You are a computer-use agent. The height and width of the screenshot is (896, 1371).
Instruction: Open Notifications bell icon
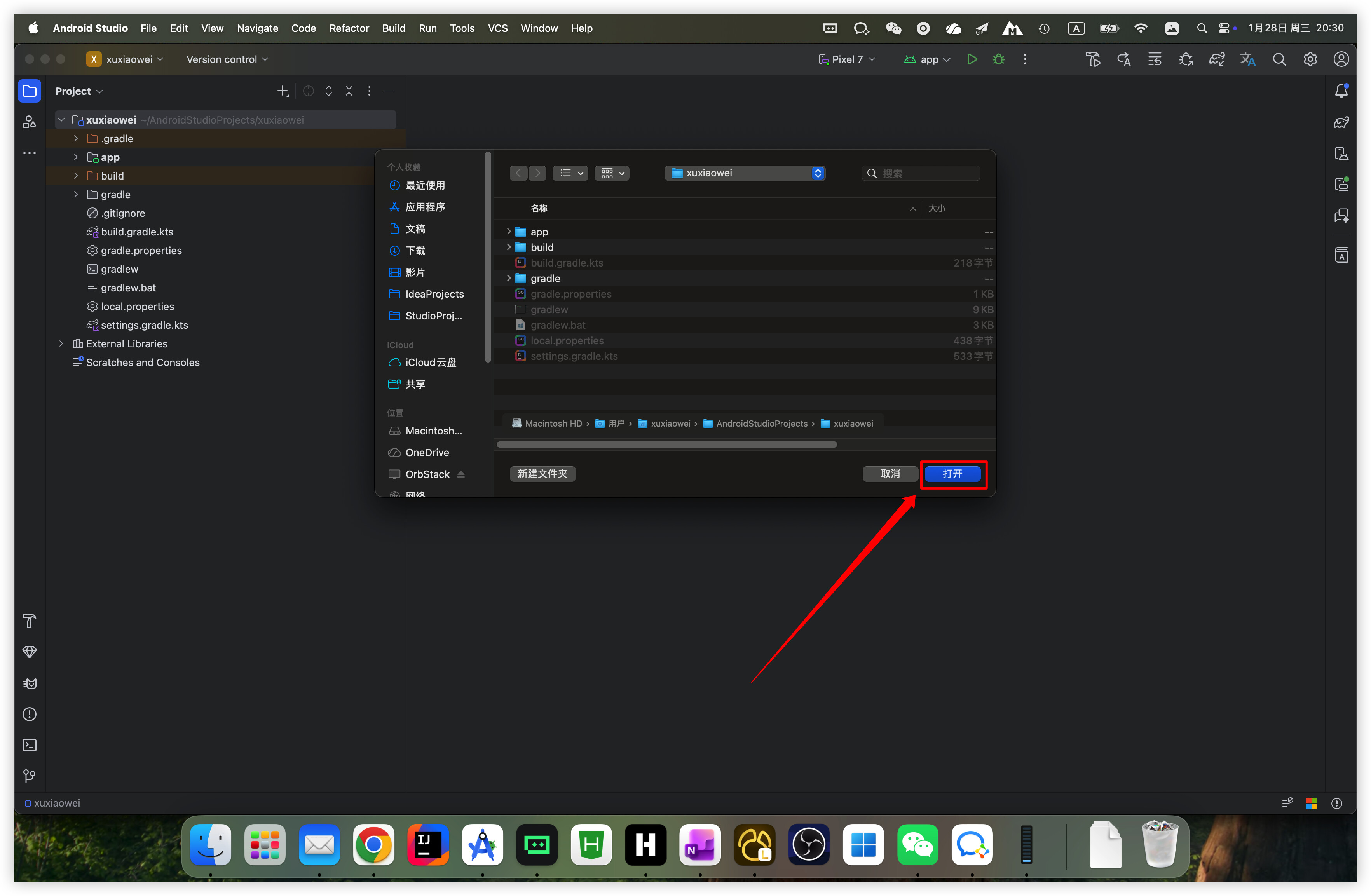1341,91
